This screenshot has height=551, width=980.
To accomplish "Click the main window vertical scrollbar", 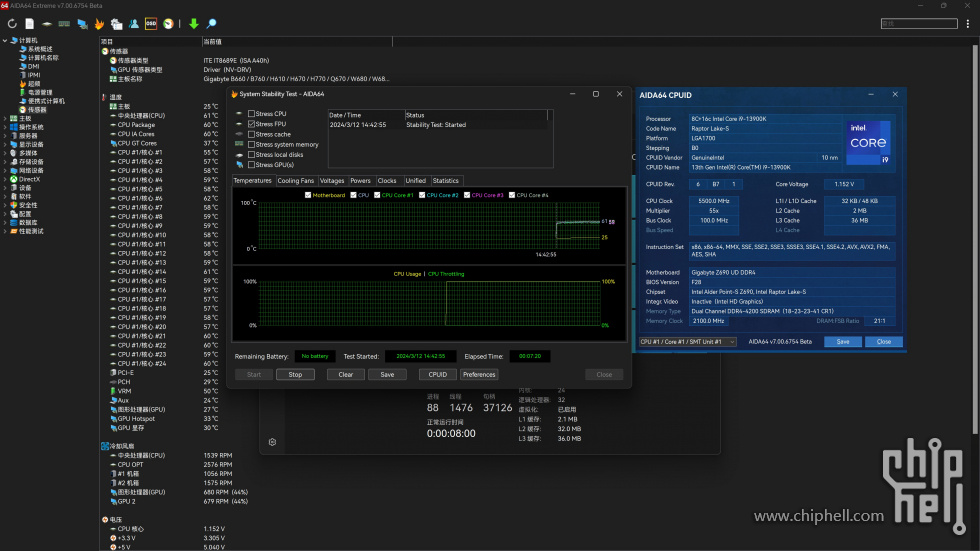I will [x=976, y=237].
